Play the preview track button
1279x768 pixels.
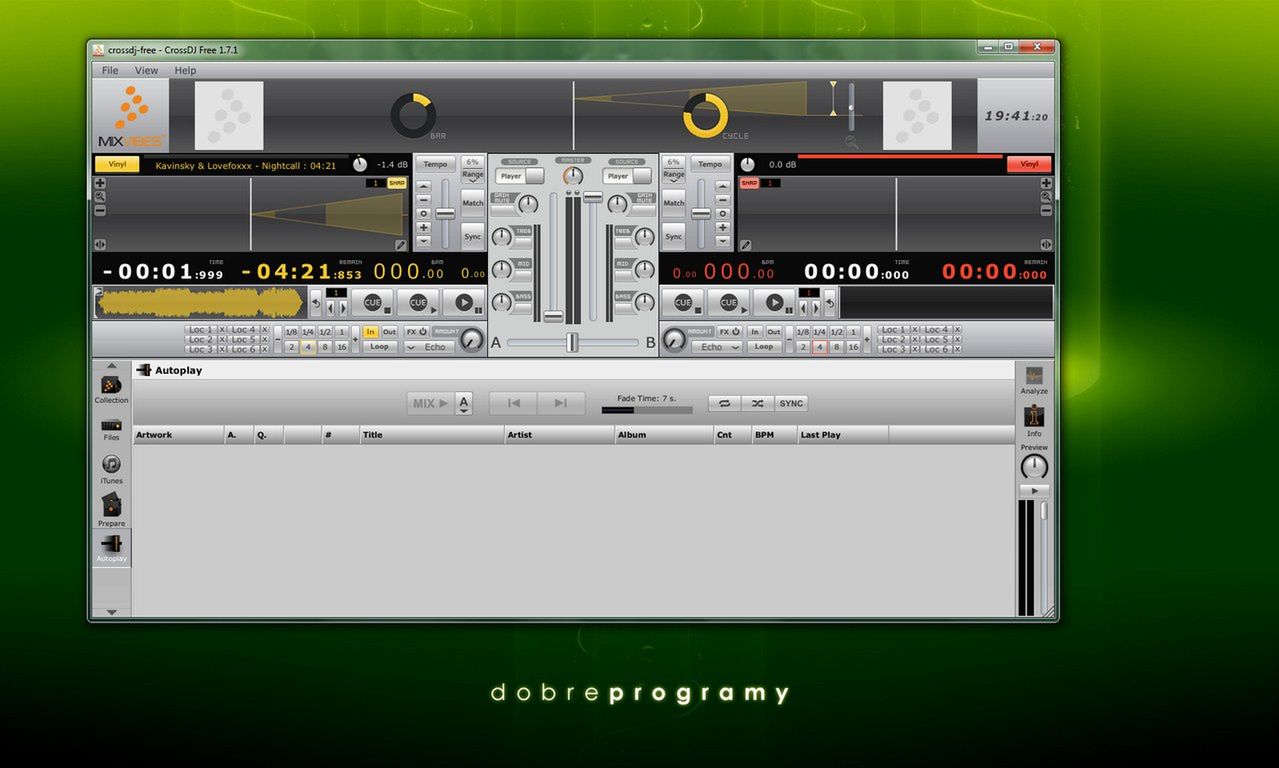[1033, 491]
